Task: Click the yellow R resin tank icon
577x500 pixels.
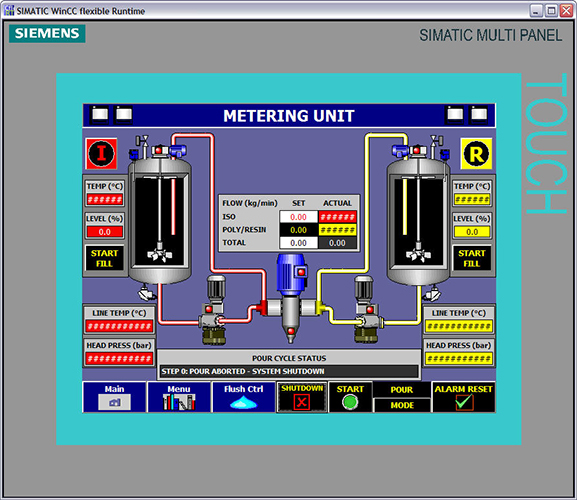Action: pos(476,154)
